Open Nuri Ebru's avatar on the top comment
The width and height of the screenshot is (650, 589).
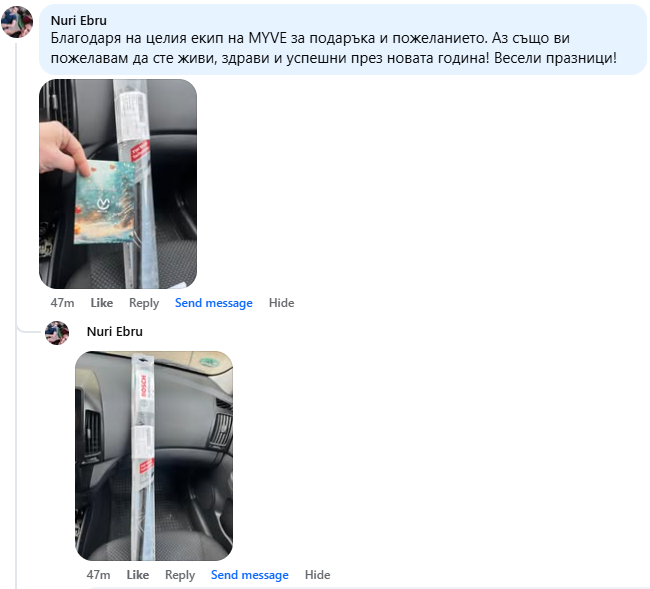(17, 22)
